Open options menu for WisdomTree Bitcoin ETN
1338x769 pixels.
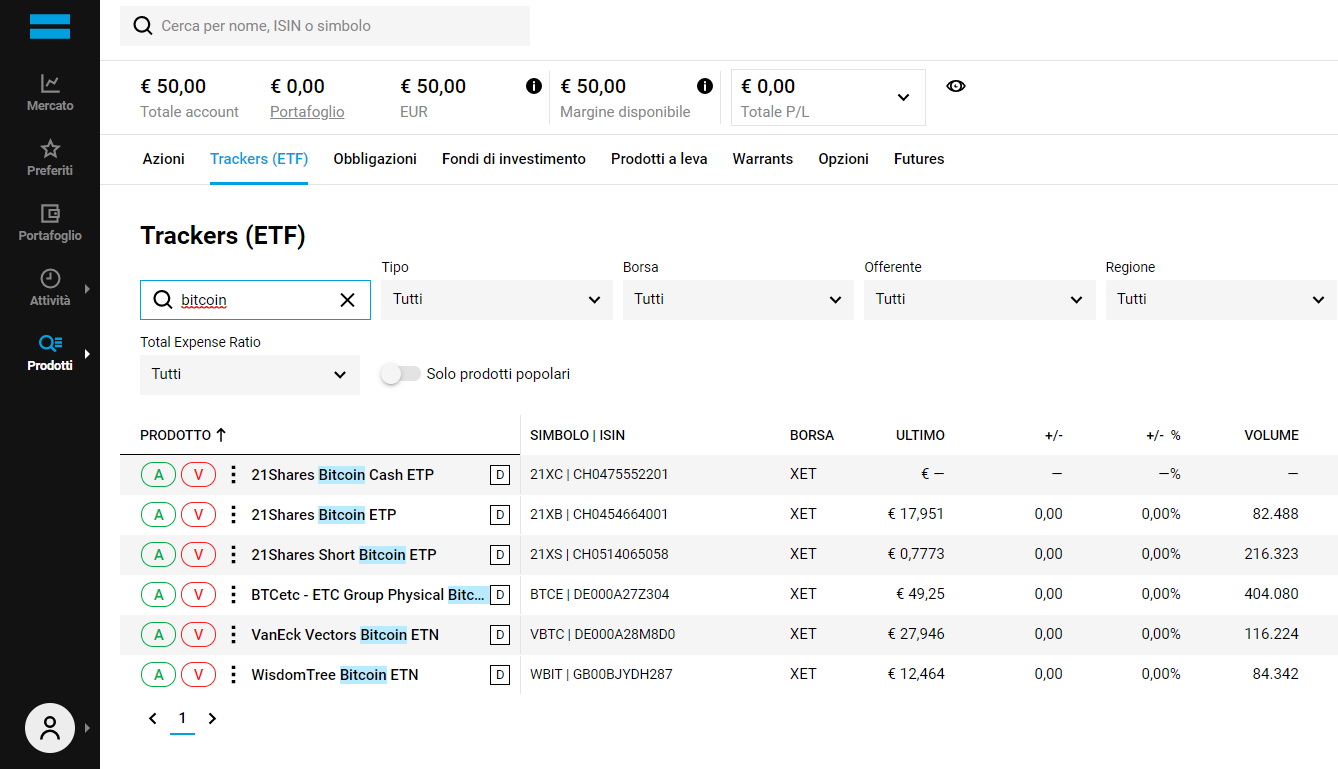point(233,675)
